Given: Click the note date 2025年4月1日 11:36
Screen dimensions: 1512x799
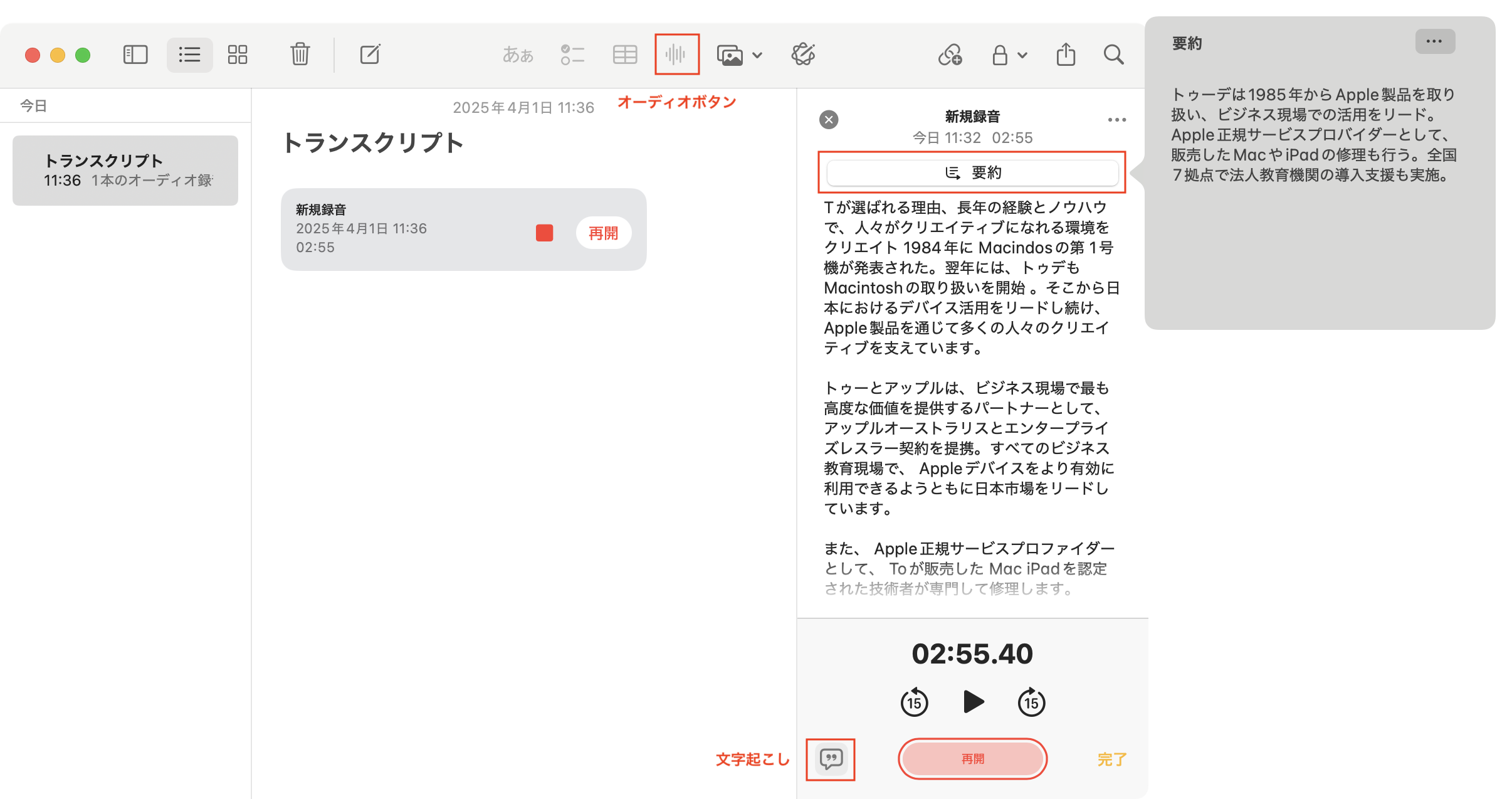Looking at the screenshot, I should click(x=523, y=108).
